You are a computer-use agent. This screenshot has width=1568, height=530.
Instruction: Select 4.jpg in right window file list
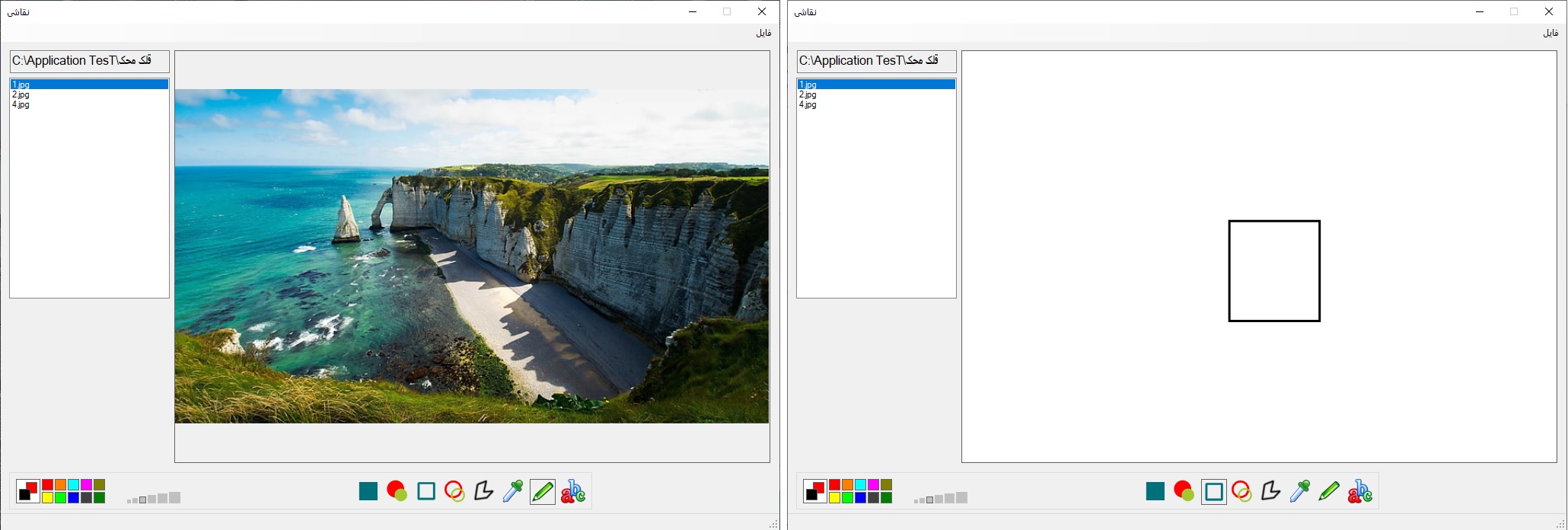point(808,105)
